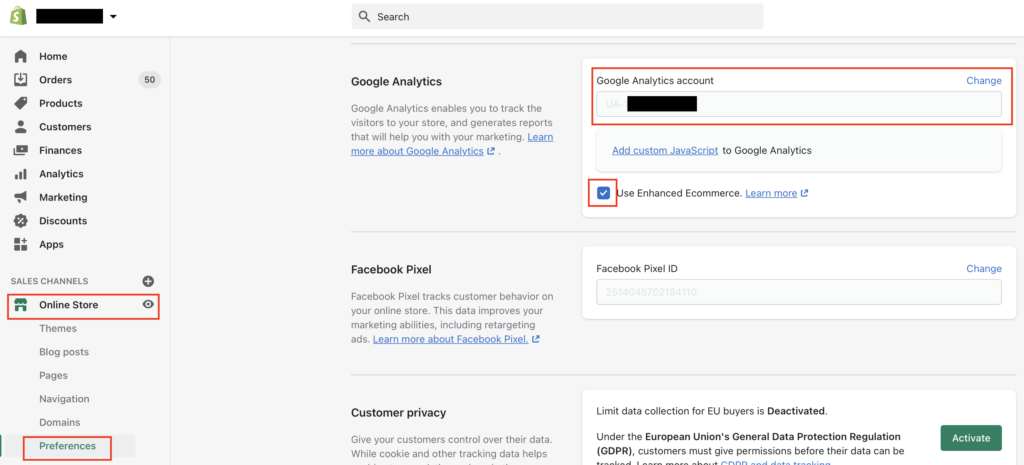Open Learn more about Facebook Pixel link
The image size is (1024, 465).
point(451,339)
